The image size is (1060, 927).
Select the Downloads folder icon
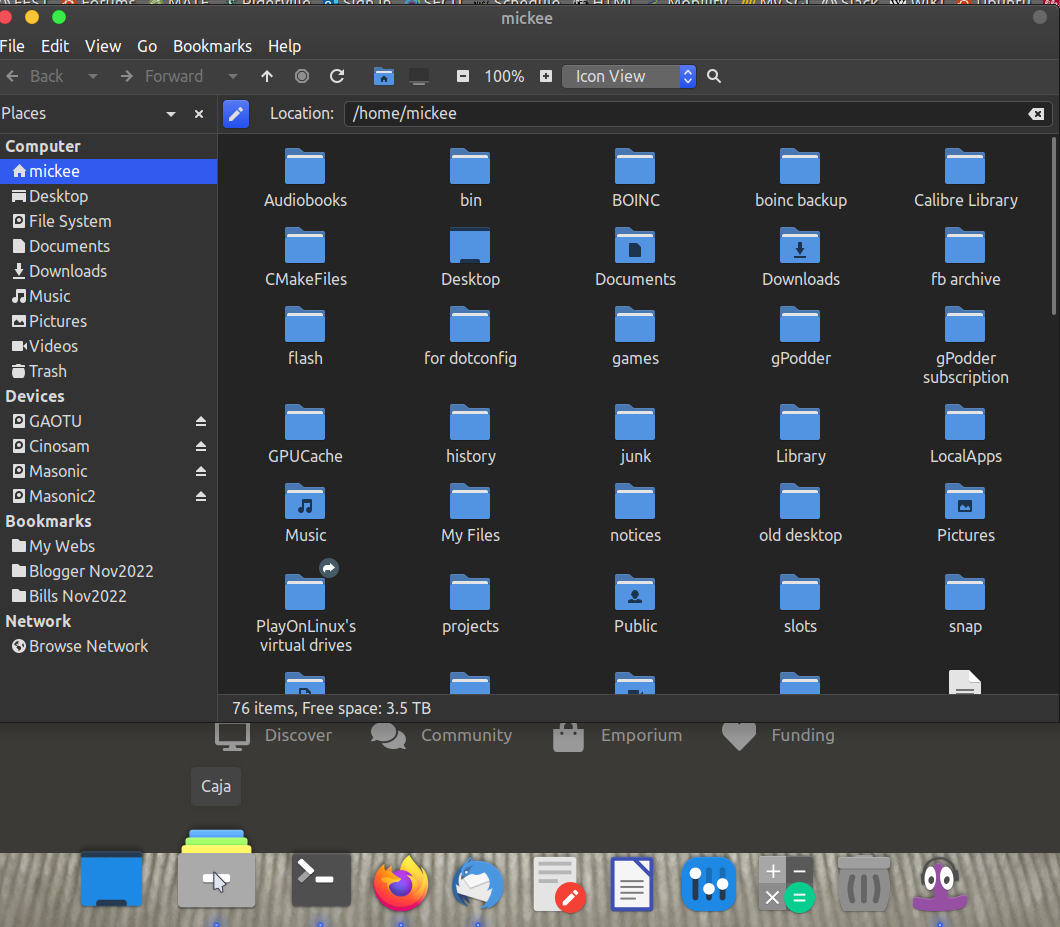800,245
